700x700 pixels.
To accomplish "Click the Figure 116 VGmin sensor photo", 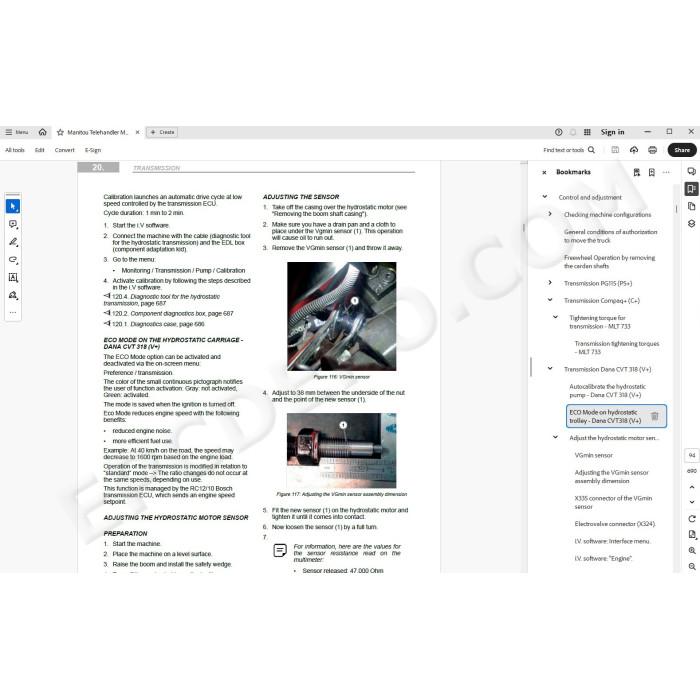I will pos(342,316).
